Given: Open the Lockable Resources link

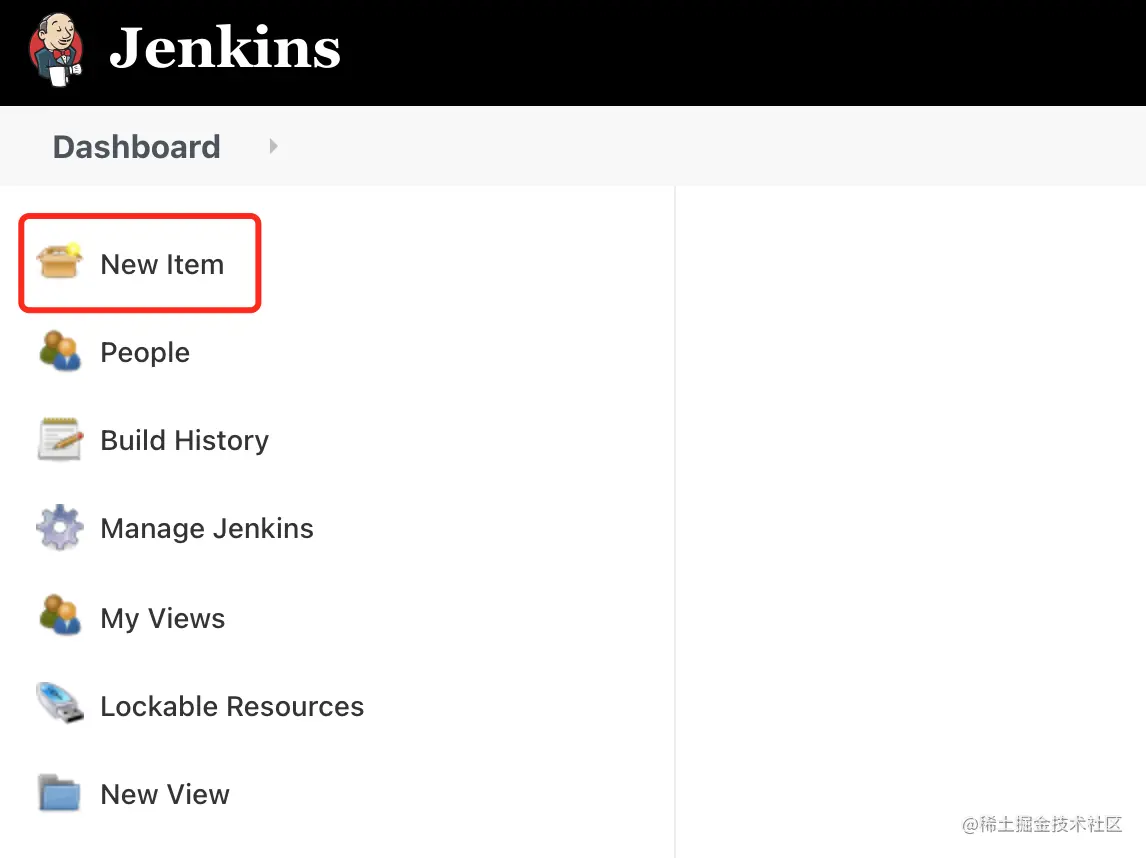Looking at the screenshot, I should point(232,706).
